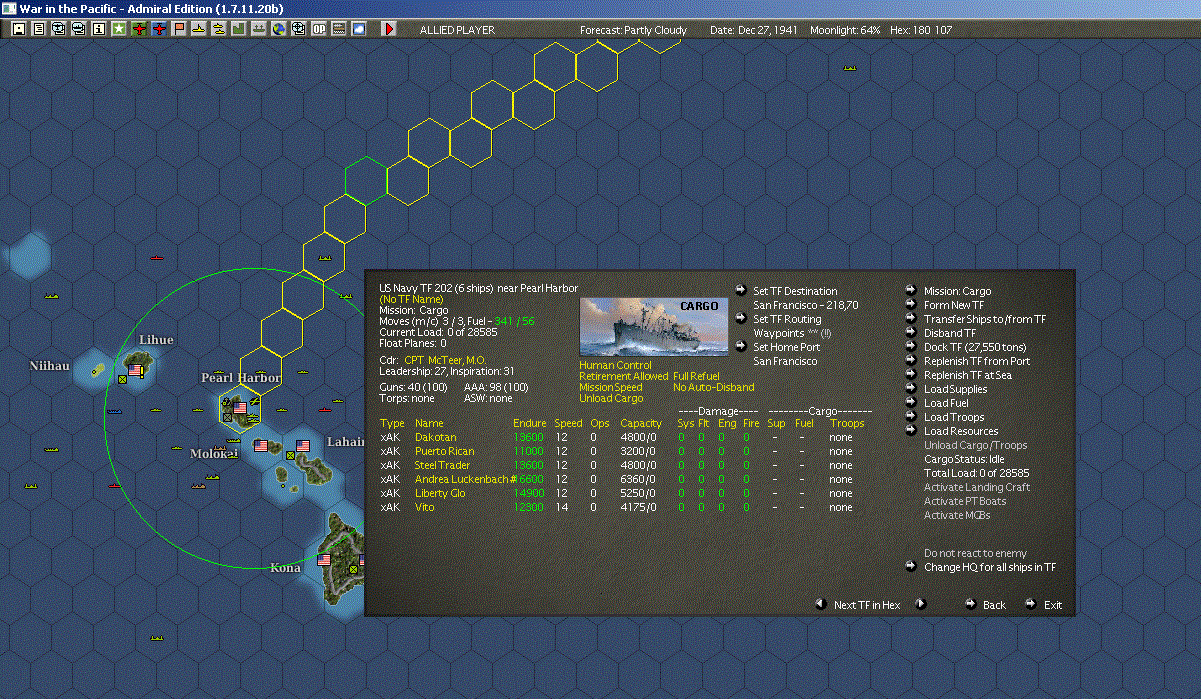Click Load Resources
This screenshot has width=1201, height=699.
[x=961, y=431]
